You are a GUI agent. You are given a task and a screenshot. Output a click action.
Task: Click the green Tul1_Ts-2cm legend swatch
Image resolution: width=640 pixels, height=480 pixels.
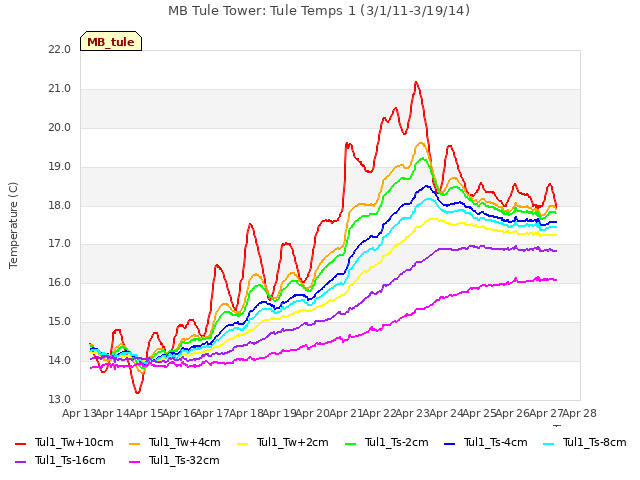(351, 443)
